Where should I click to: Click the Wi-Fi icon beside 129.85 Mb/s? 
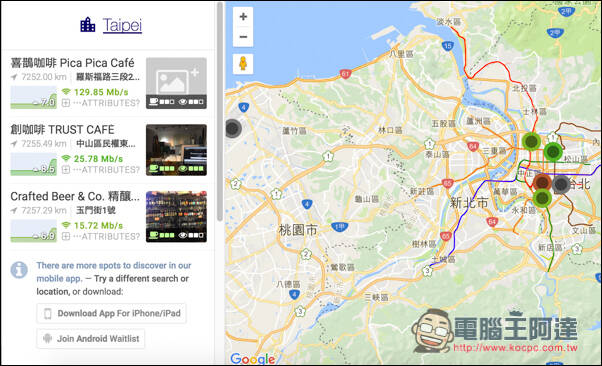66,92
